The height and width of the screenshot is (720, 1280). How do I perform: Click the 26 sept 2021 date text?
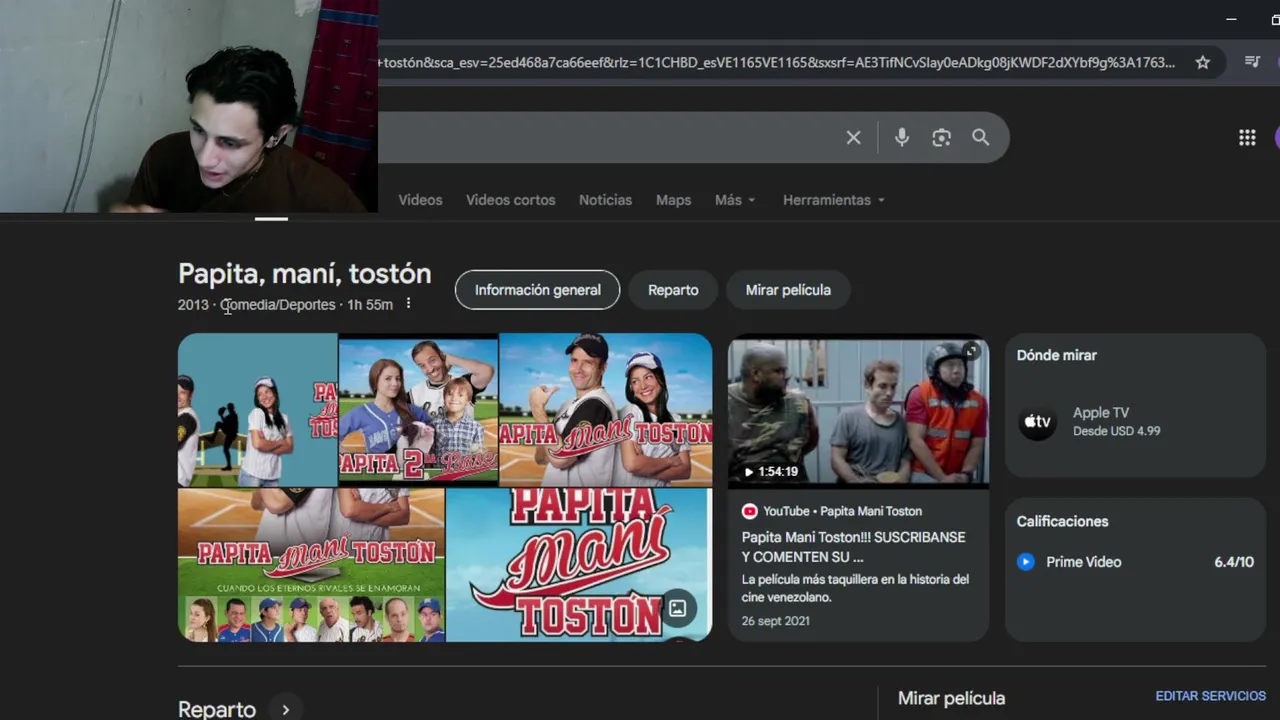(776, 621)
